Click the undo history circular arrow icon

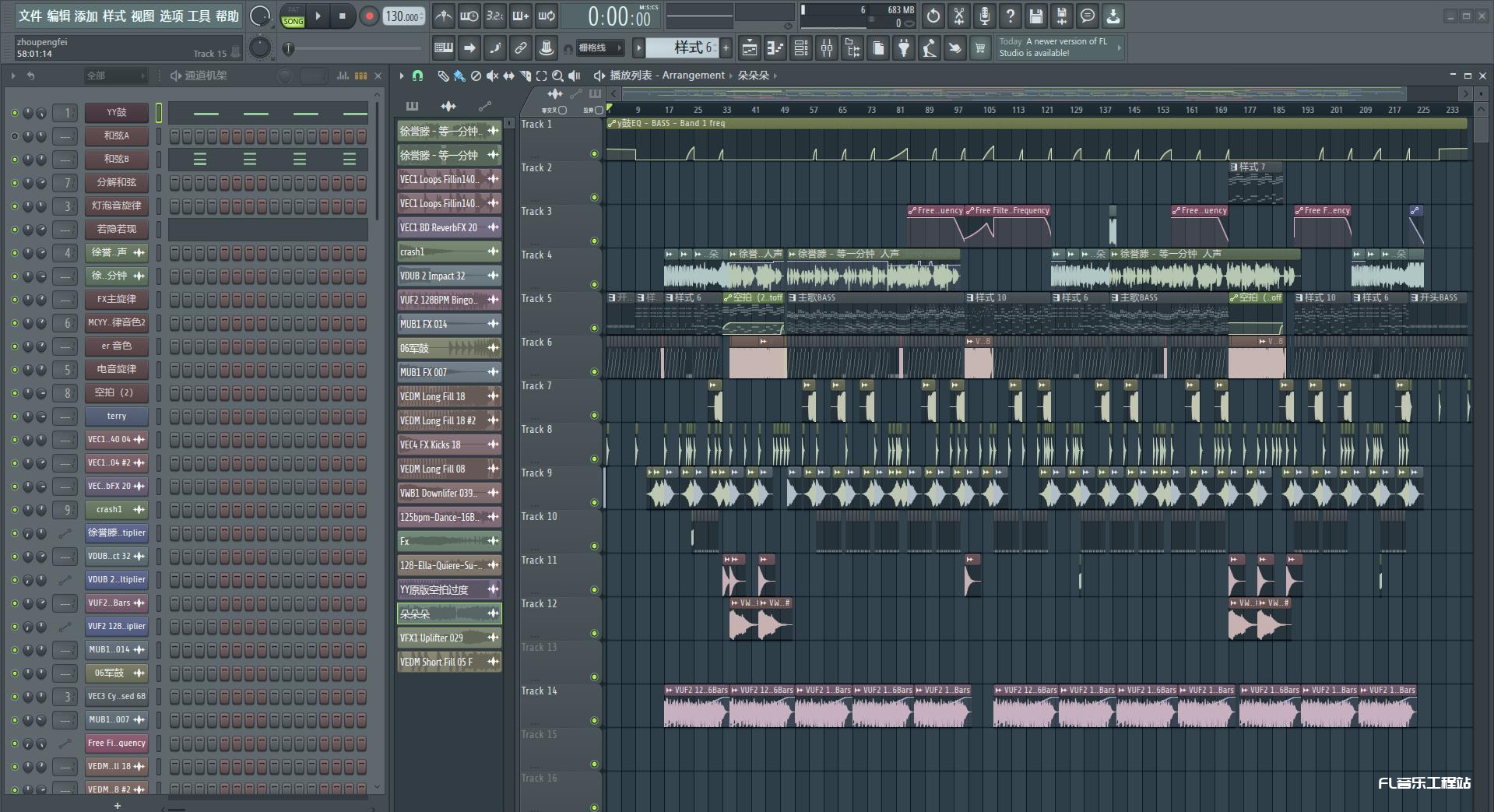(933, 16)
